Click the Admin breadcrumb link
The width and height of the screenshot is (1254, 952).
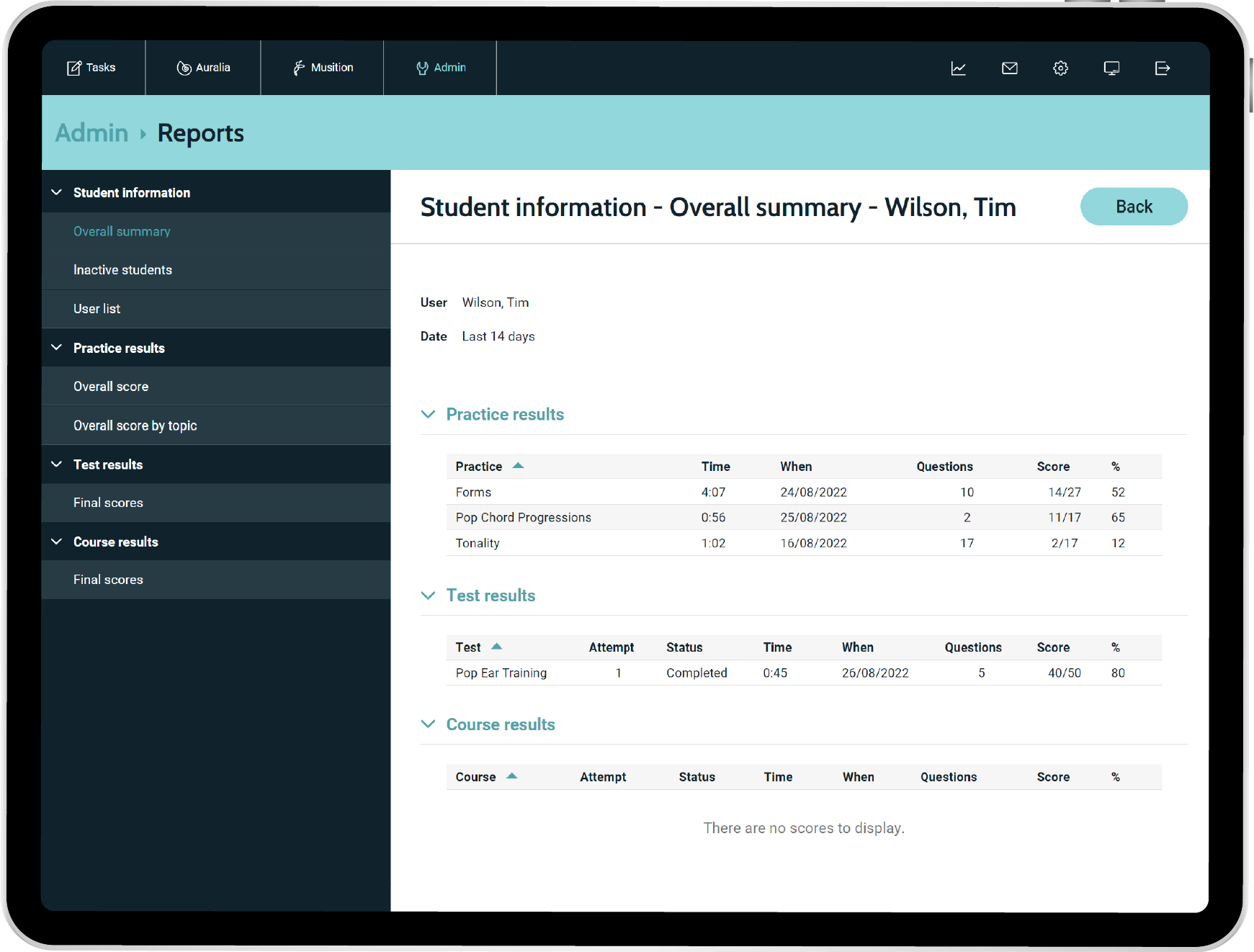[91, 133]
